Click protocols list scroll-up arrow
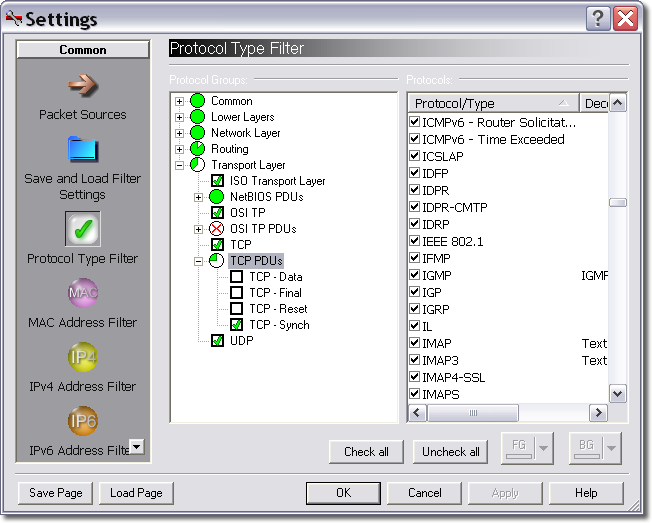Screen dimensions: 652x523 618,102
